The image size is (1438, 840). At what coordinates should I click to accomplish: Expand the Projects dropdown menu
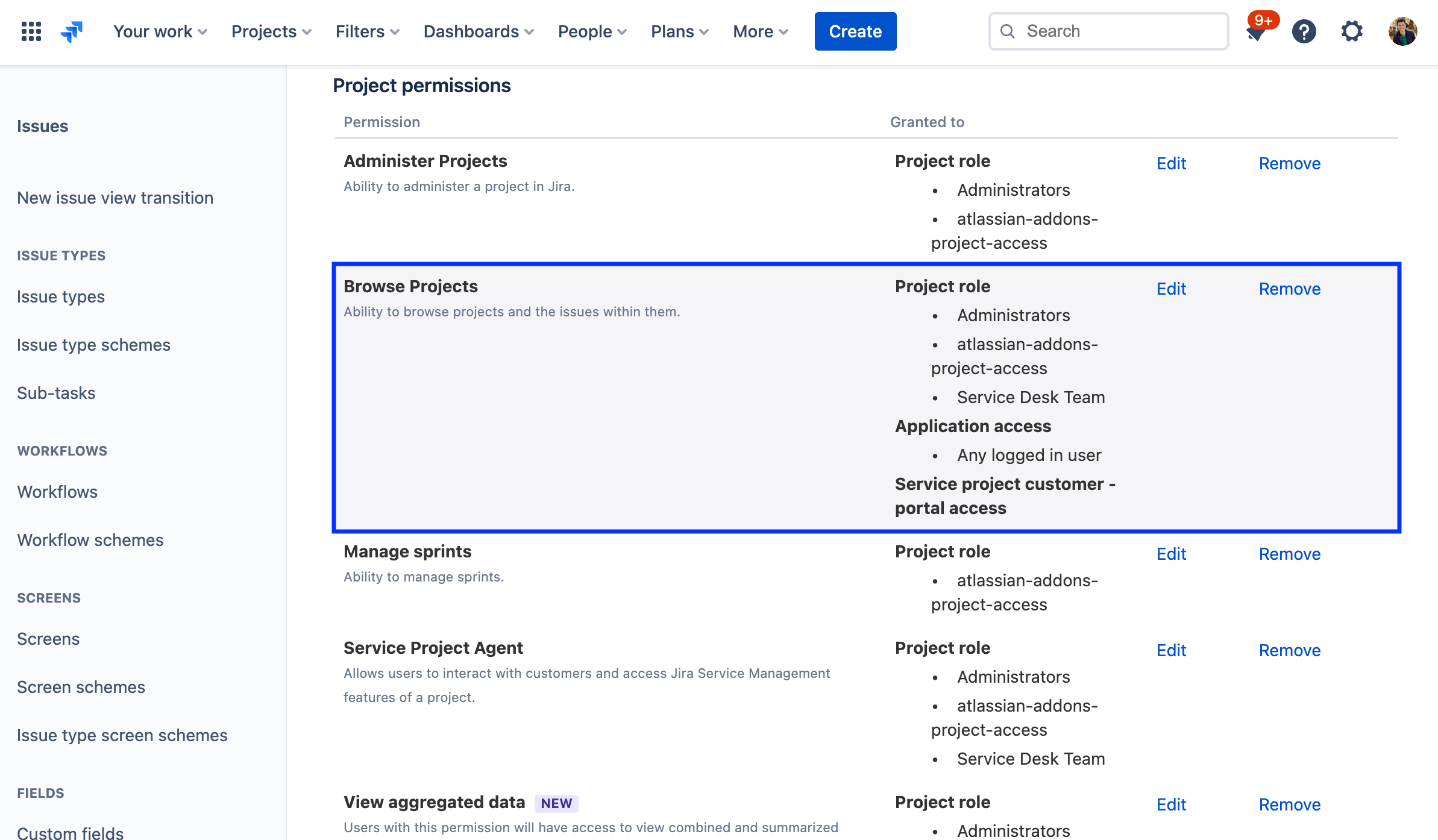pos(271,31)
